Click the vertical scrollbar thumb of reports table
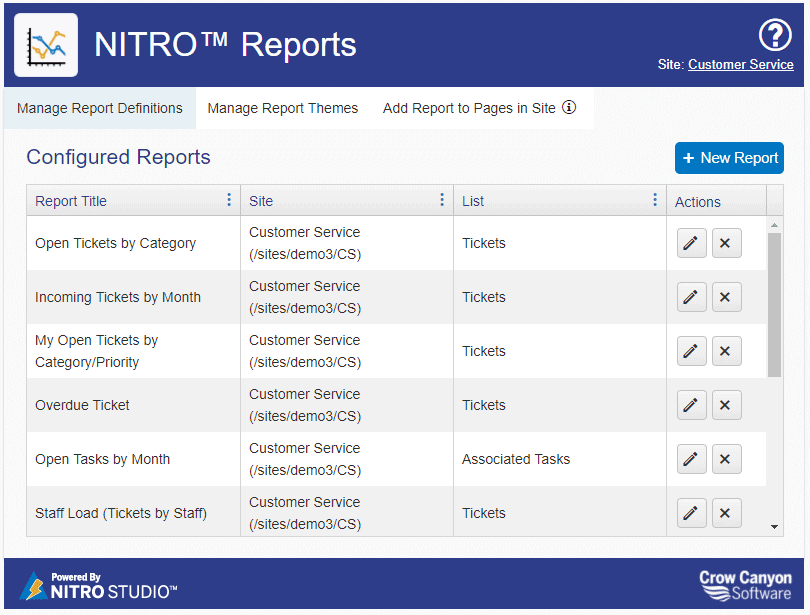 tap(774, 305)
